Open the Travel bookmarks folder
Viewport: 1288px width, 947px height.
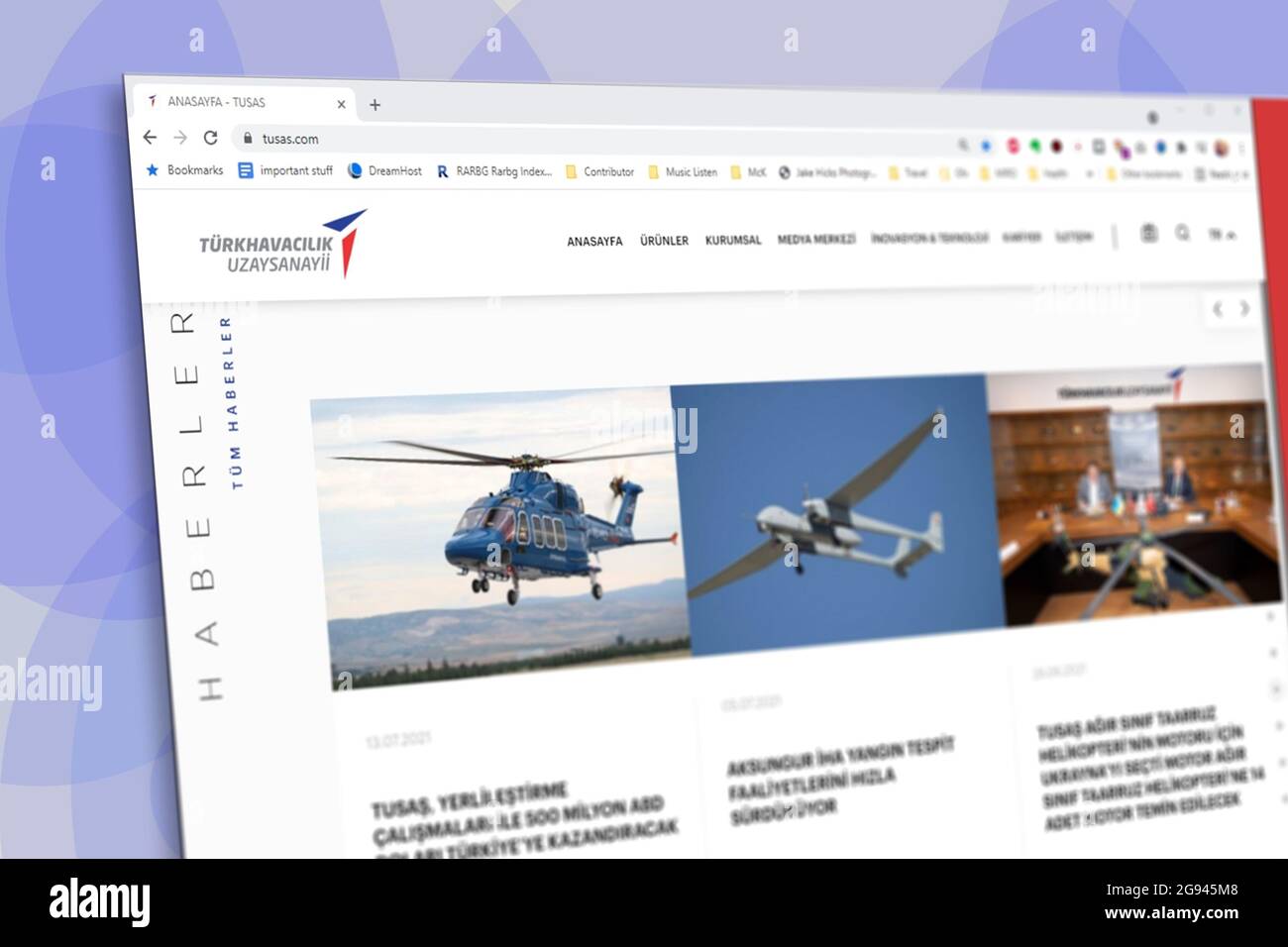pyautogui.click(x=908, y=173)
